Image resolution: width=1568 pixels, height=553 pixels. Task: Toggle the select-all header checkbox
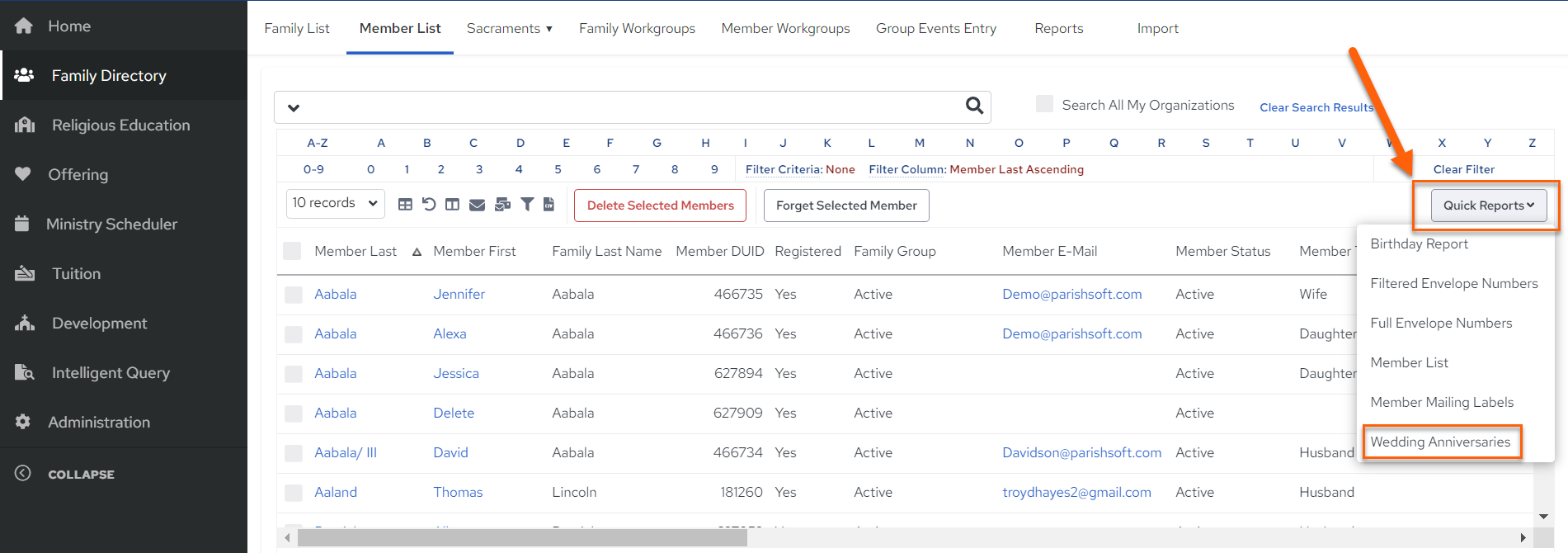point(292,251)
